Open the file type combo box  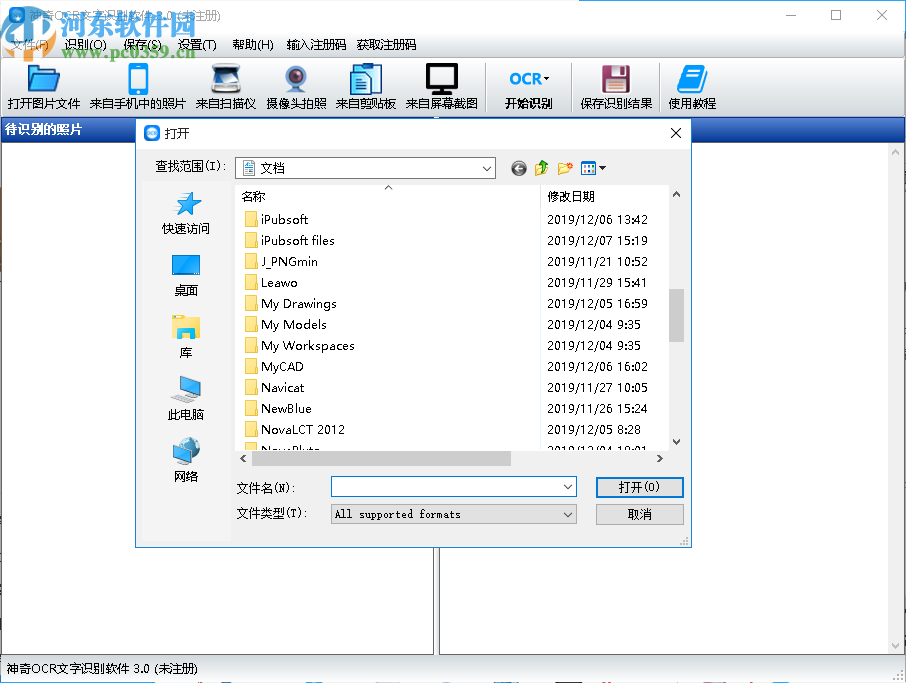(x=454, y=514)
